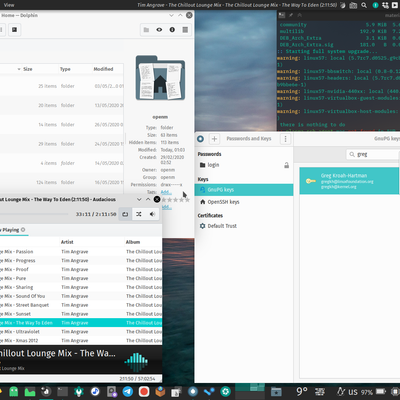Select the track Mix - Pure
400x400 pixels.
[x=81, y=278]
